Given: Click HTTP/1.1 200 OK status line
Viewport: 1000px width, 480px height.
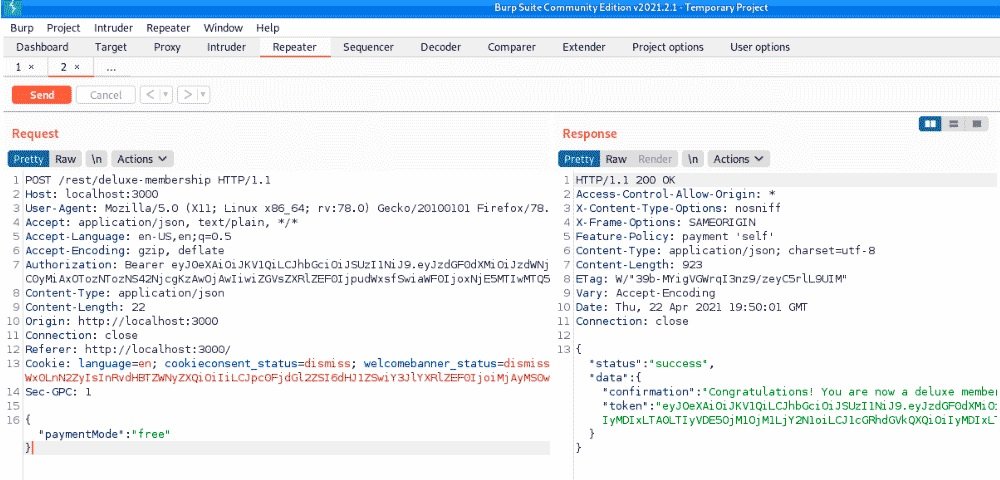Looking at the screenshot, I should point(625,180).
